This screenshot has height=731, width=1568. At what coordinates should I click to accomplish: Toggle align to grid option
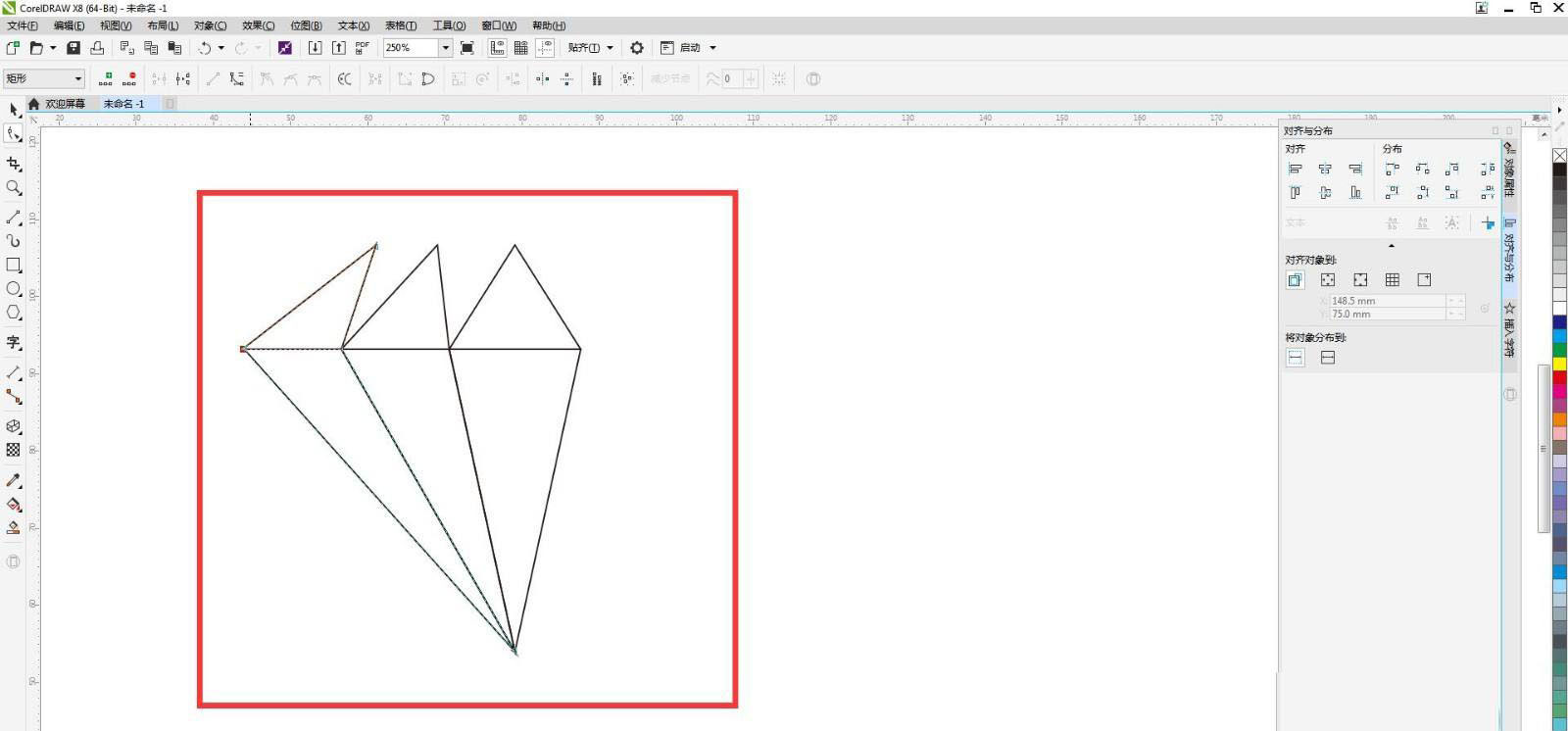(1392, 280)
